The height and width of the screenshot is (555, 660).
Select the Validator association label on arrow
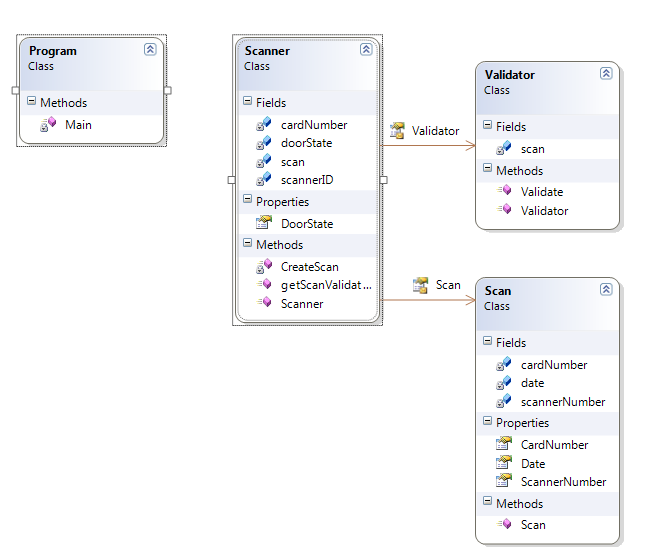tap(435, 131)
